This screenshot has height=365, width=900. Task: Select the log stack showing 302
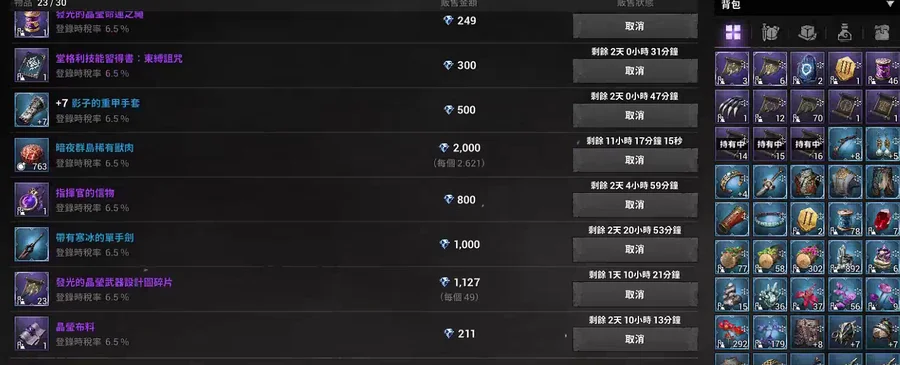[x=807, y=257]
